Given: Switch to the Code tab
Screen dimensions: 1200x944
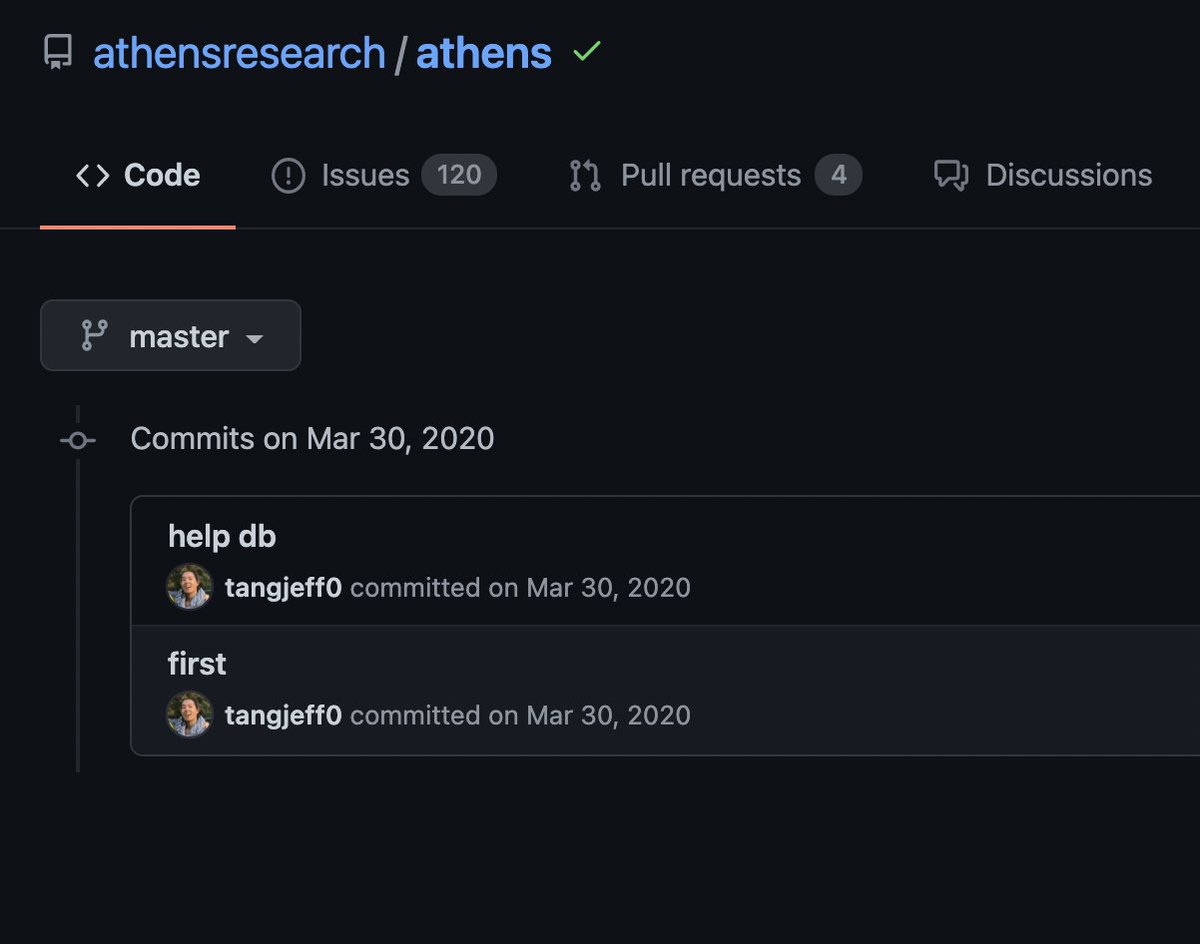Looking at the screenshot, I should point(138,175).
